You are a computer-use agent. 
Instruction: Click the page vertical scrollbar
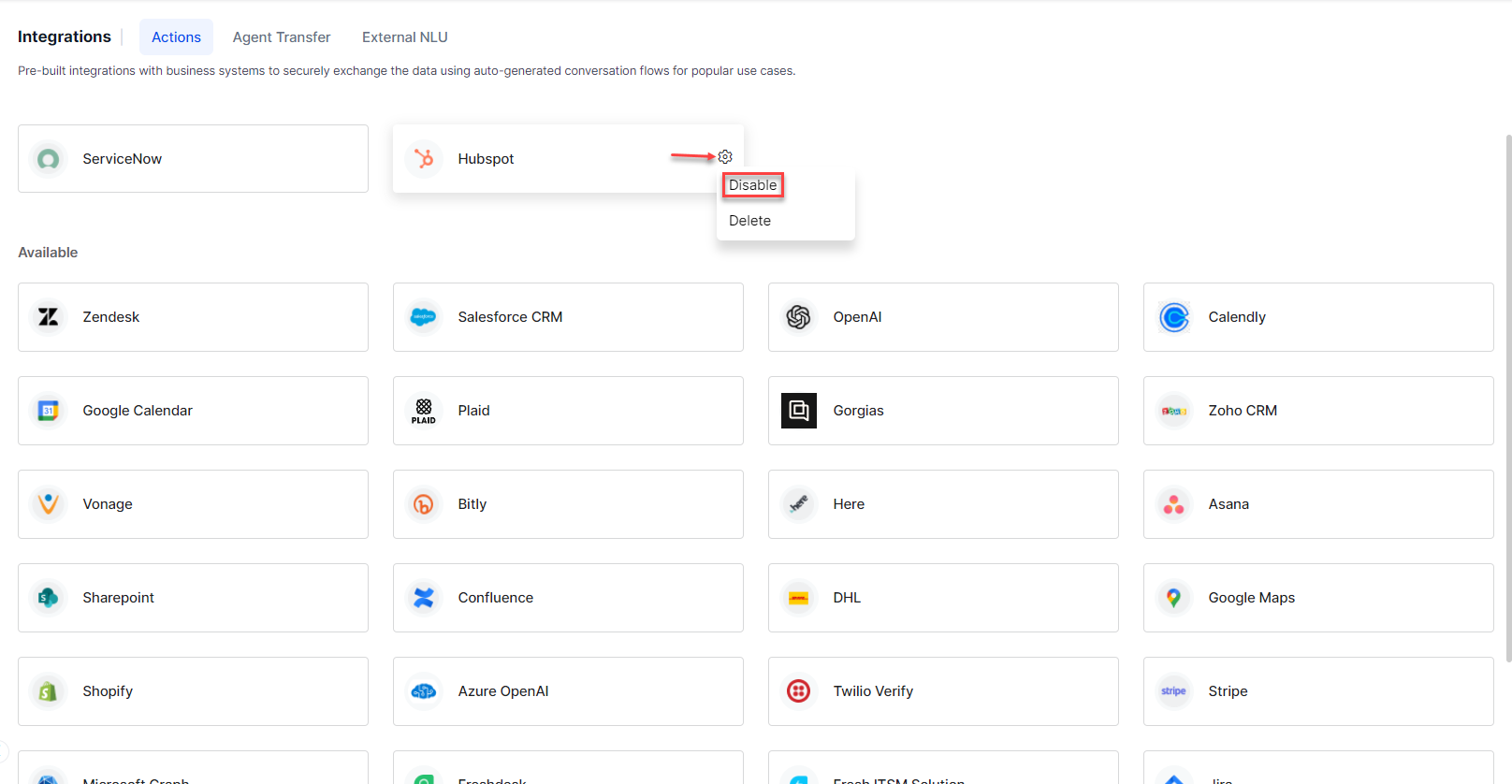point(1507,398)
